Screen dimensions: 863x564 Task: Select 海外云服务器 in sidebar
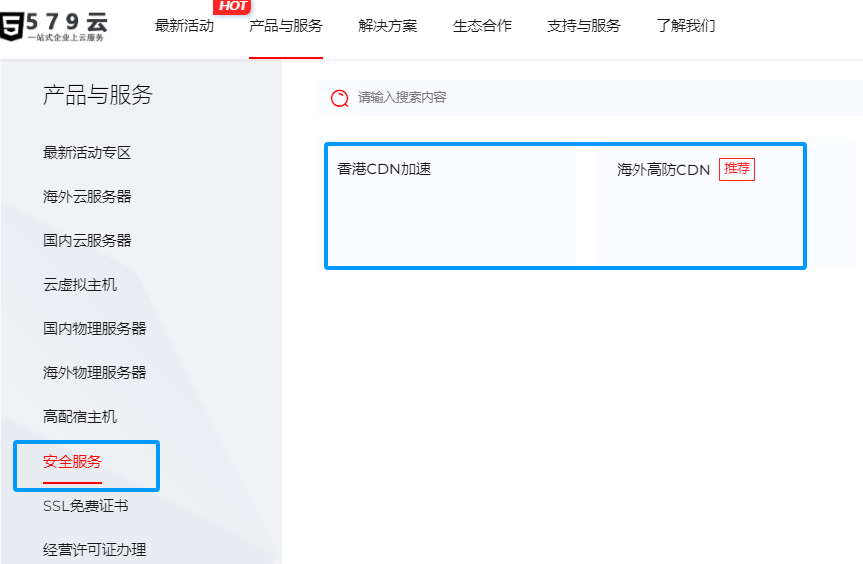click(x=87, y=197)
